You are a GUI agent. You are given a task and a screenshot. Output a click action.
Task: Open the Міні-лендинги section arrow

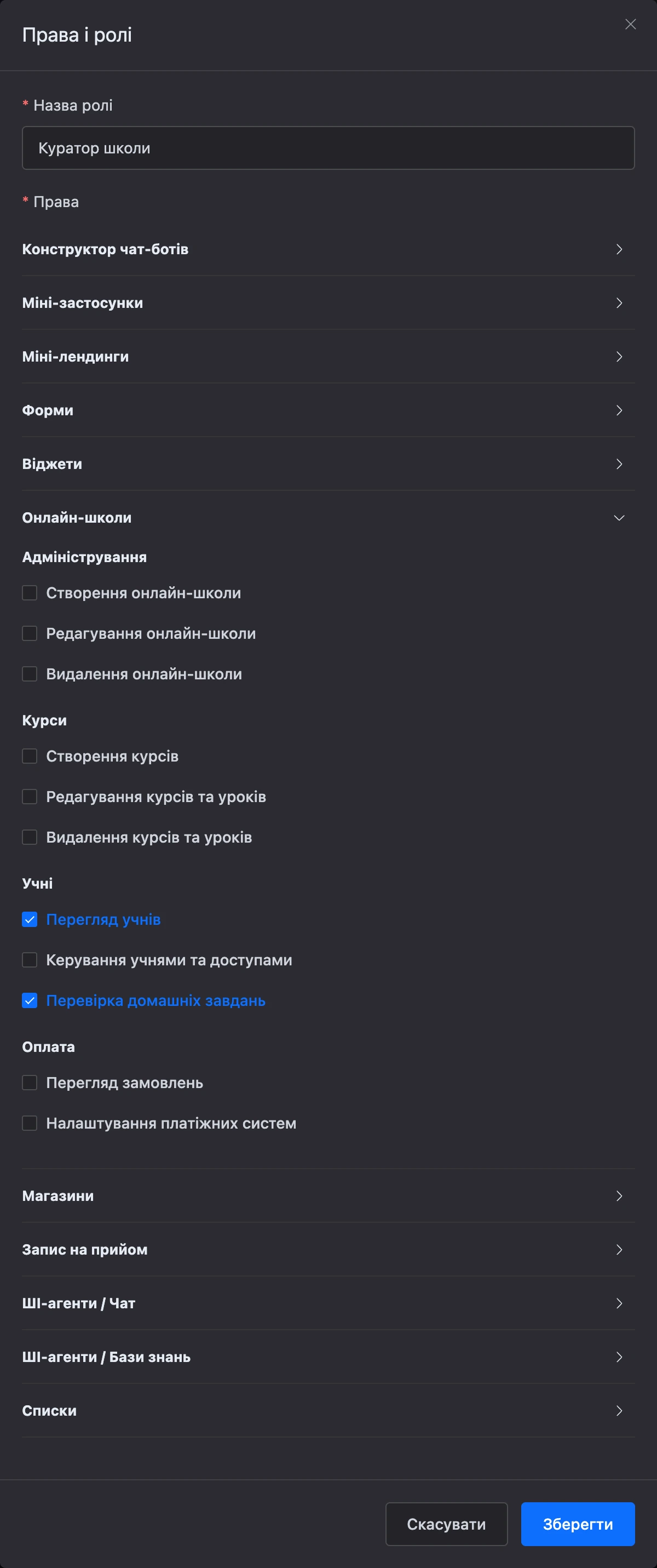pyautogui.click(x=619, y=356)
